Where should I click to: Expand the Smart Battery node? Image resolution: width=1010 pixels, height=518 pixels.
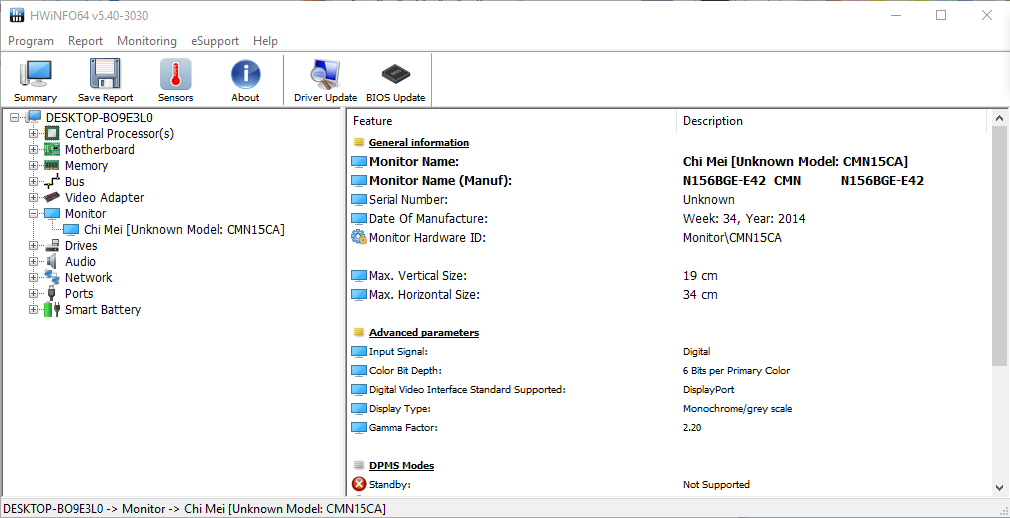pyautogui.click(x=34, y=310)
